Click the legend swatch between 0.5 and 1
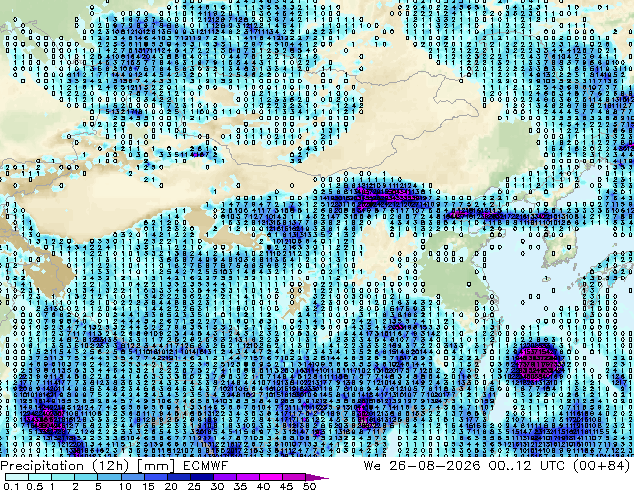Screen dimensions: 634x490 click(40, 477)
